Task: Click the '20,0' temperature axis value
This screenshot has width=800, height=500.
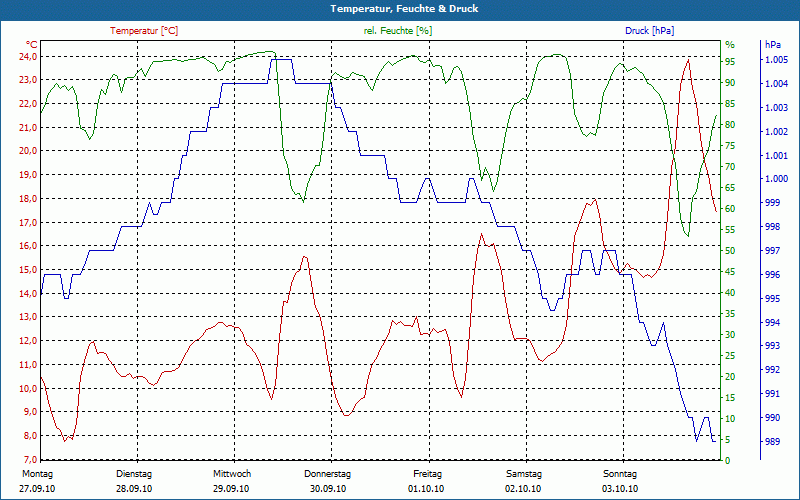Action: (x=29, y=151)
